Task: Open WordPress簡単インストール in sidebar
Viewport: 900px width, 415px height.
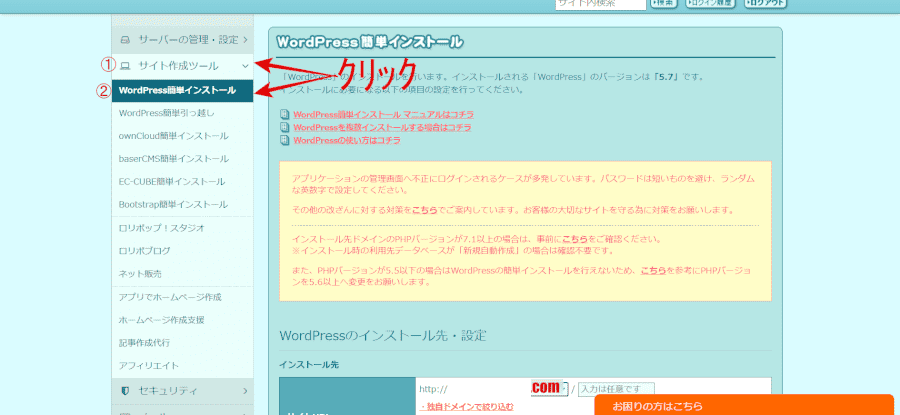Action: click(183, 91)
